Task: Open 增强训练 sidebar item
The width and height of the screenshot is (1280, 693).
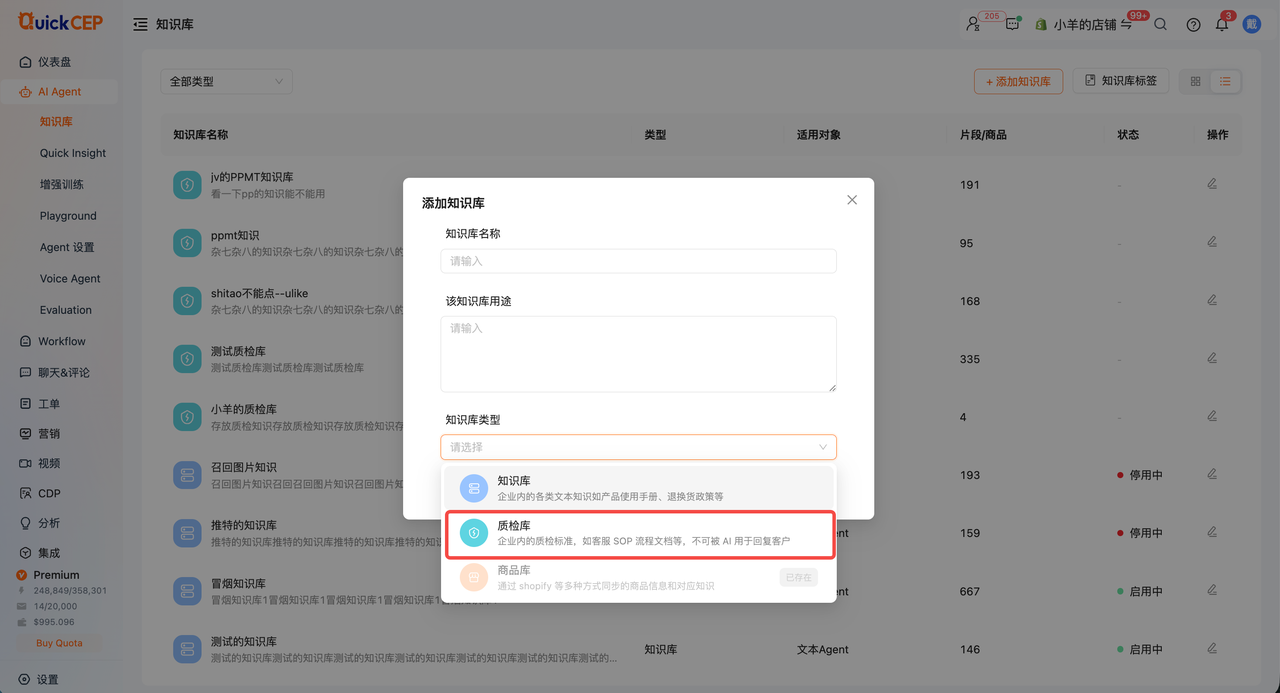Action: [62, 184]
